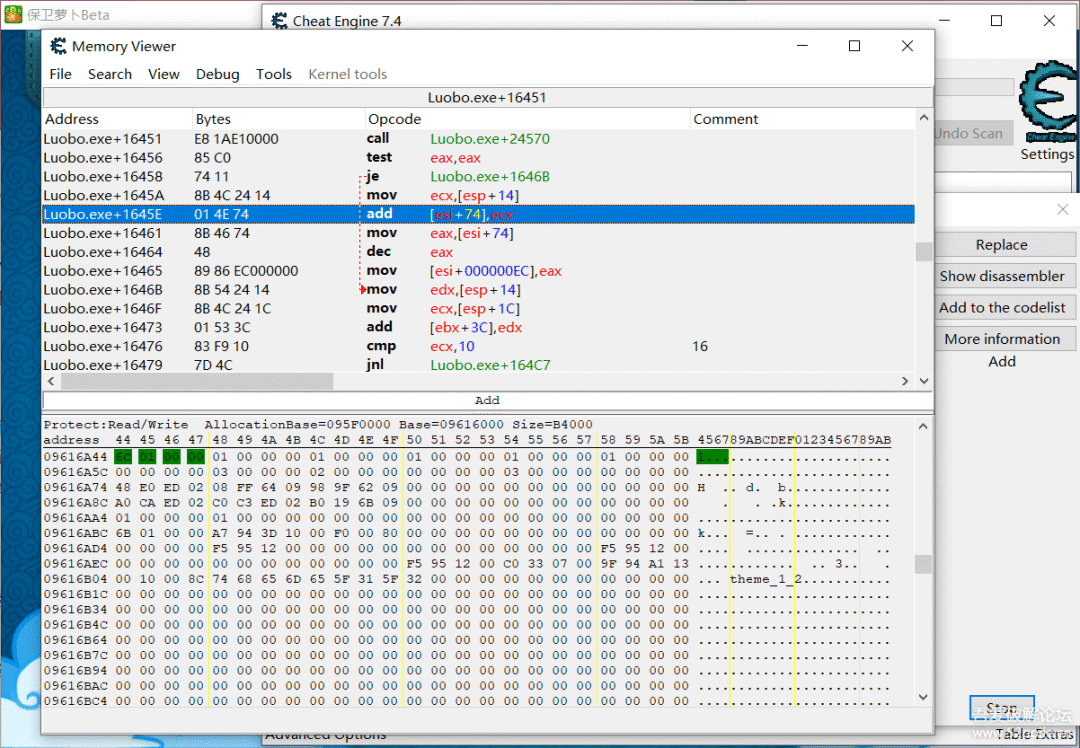Select the je Luobo.exe+1646B row

click(x=478, y=176)
